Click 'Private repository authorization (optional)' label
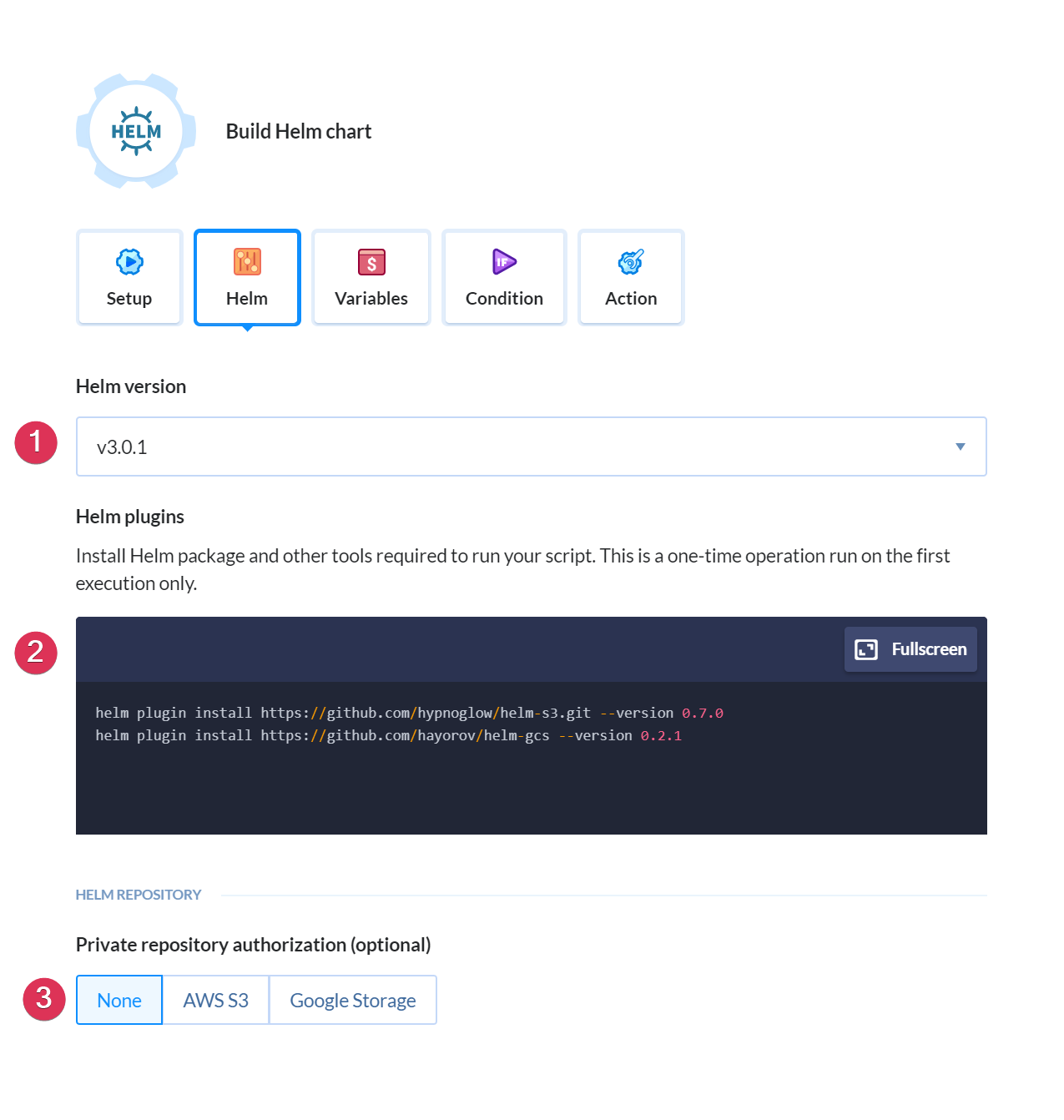Image resolution: width=1064 pixels, height=1120 pixels. click(x=254, y=945)
